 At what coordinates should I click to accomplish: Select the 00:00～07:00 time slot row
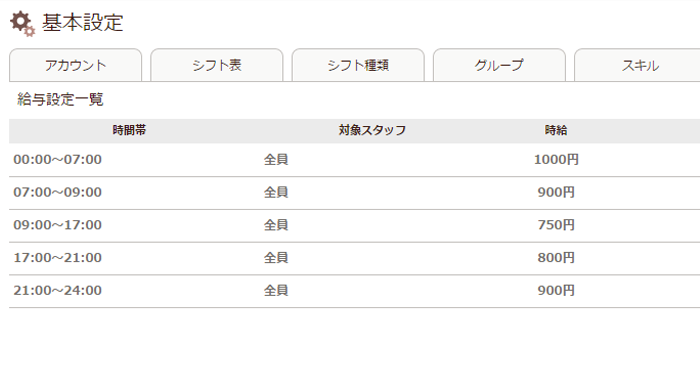point(354,160)
